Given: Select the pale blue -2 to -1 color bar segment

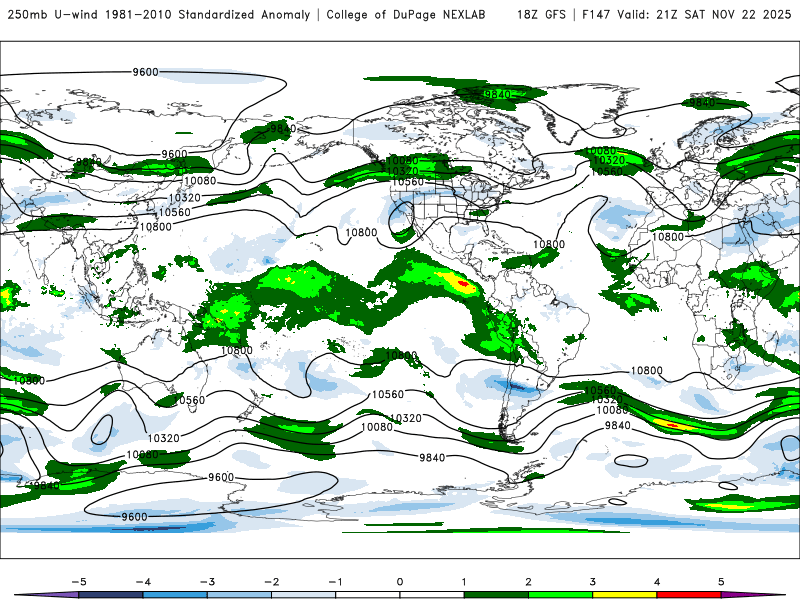Looking at the screenshot, I should pyautogui.click(x=304, y=595).
